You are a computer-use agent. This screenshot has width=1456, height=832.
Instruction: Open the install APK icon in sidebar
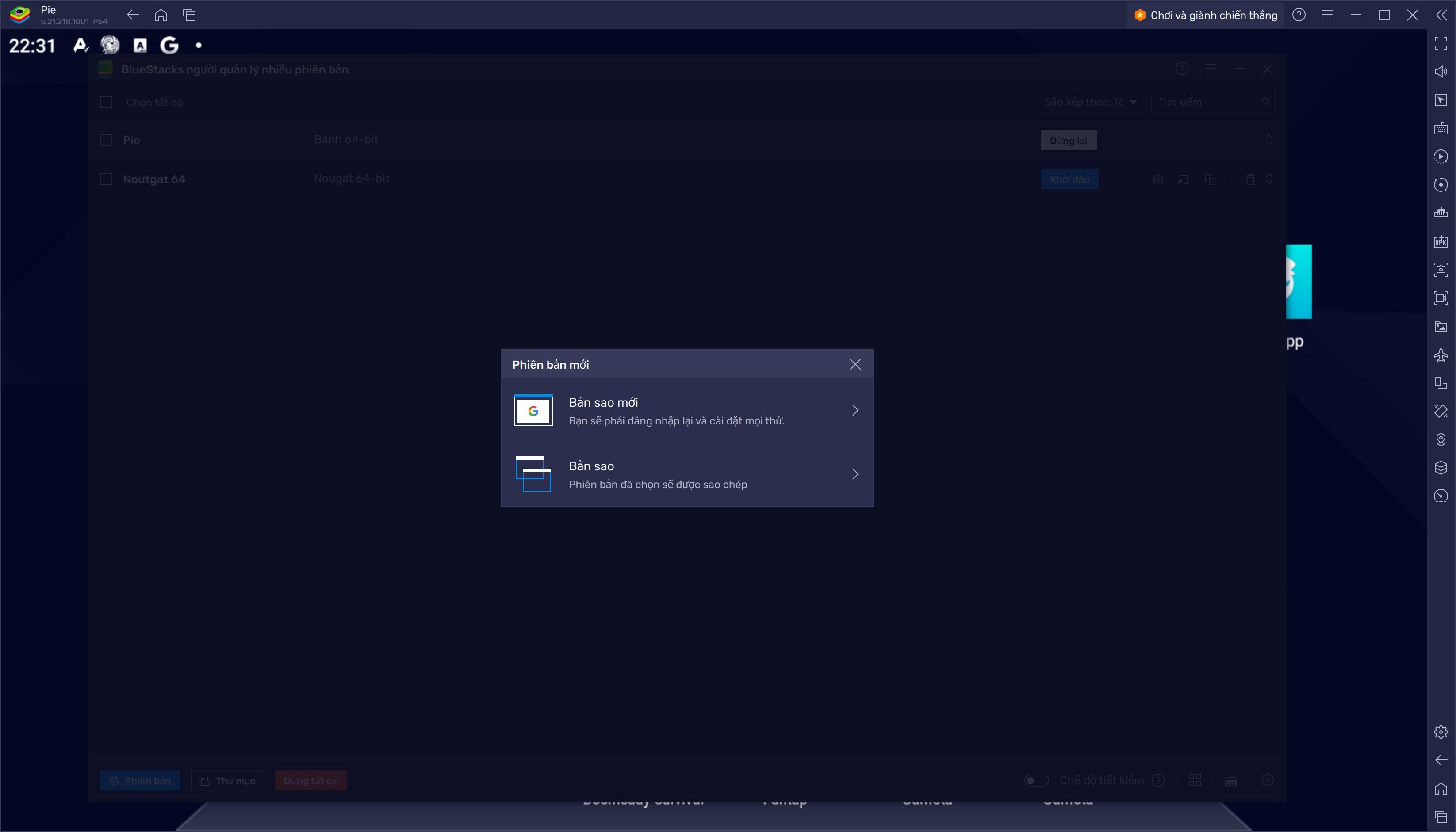click(x=1441, y=241)
